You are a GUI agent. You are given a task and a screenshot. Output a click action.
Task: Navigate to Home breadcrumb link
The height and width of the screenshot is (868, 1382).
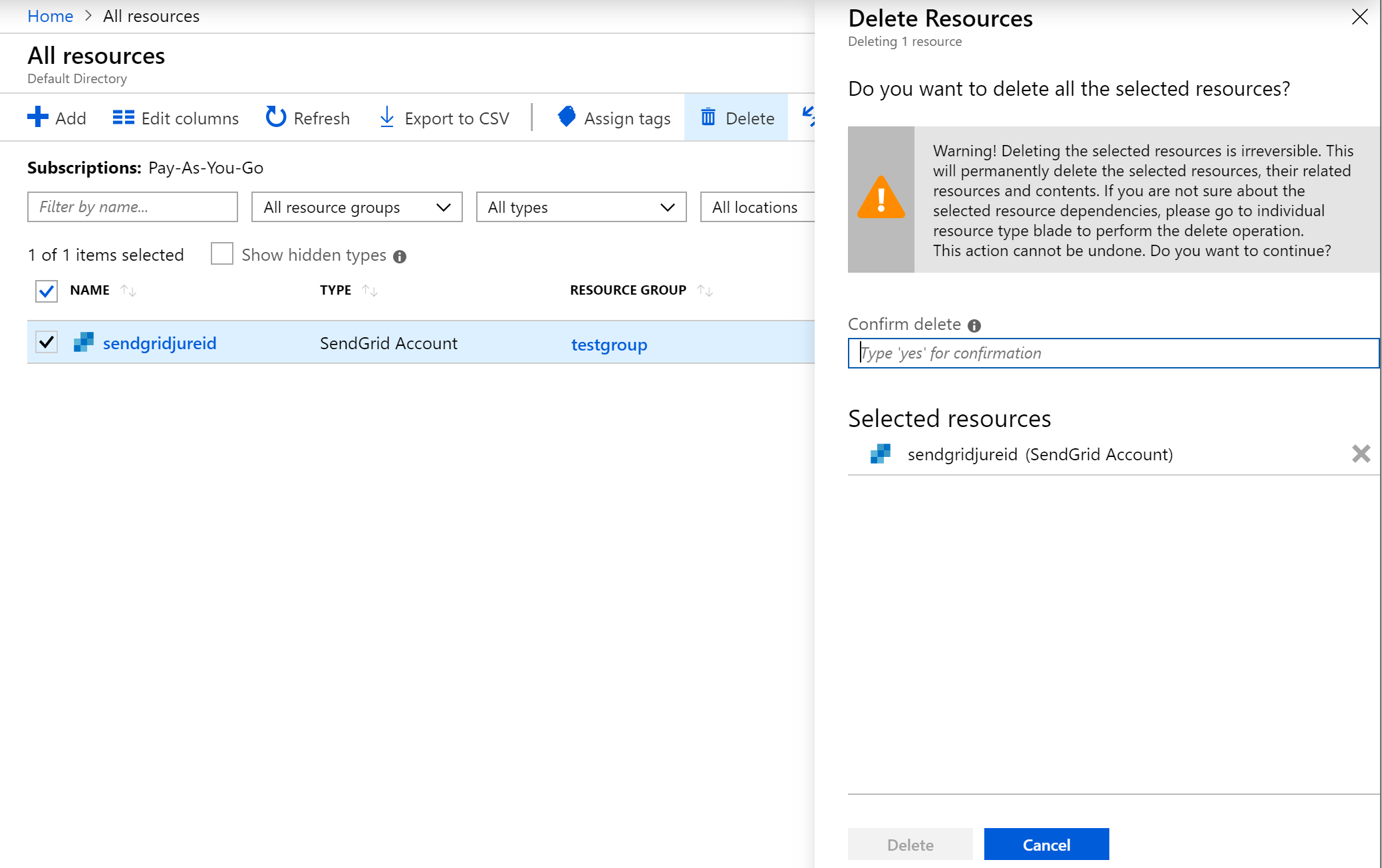pos(50,15)
